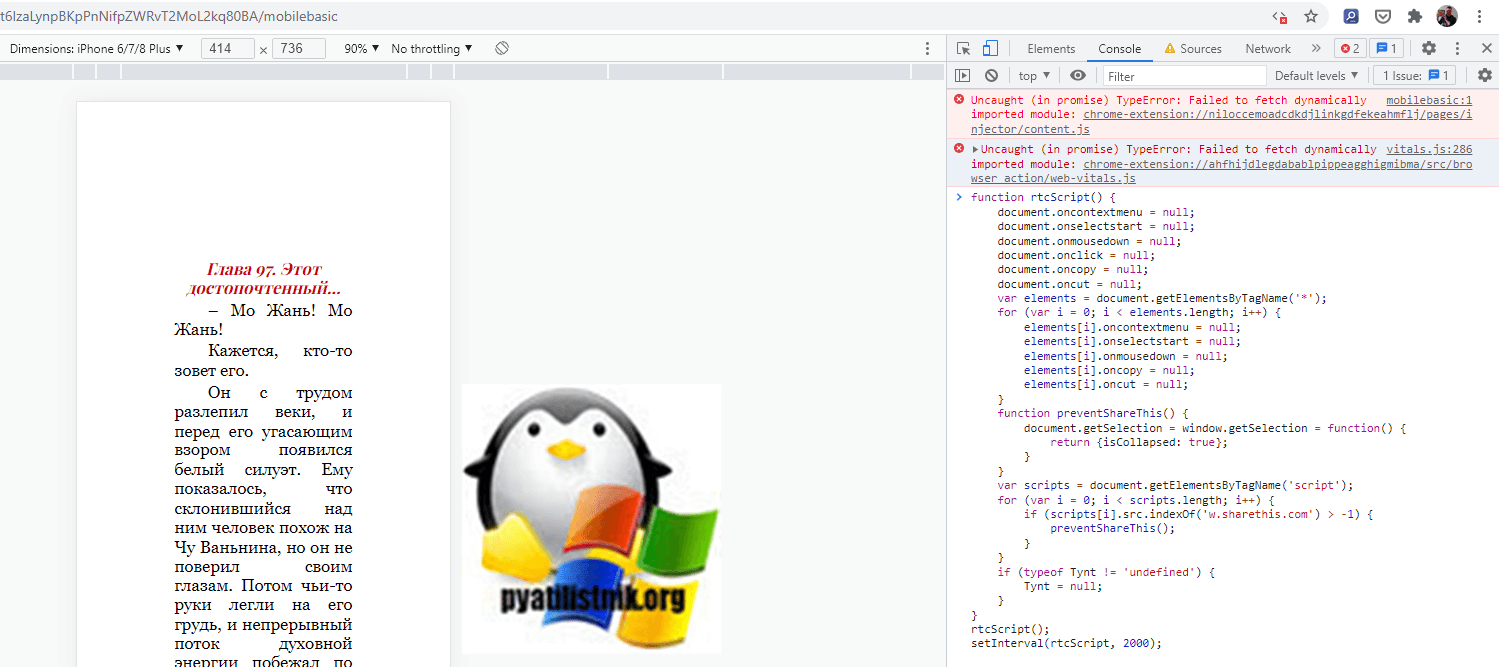The height and width of the screenshot is (667, 1499).
Task: Click the live expression eye icon
Action: (1077, 75)
